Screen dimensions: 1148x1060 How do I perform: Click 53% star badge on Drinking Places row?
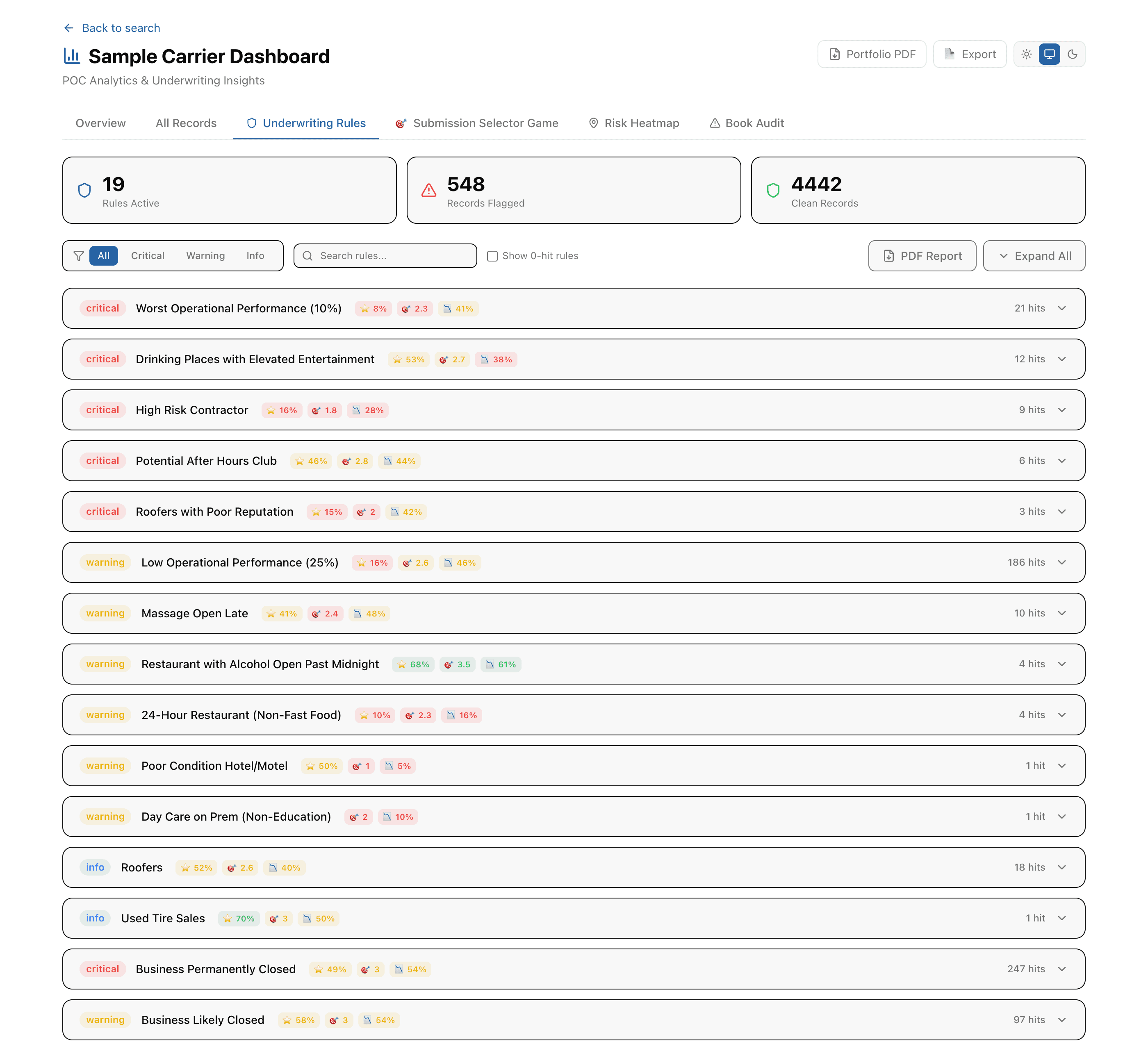tap(408, 359)
